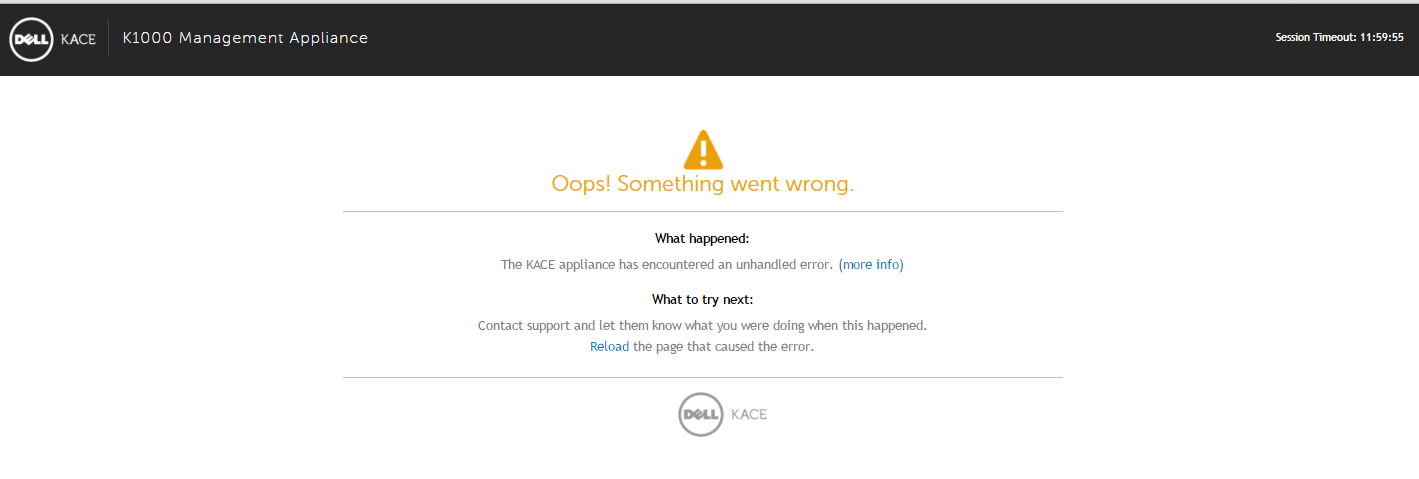
Task: Click the vertical separator beside the header KACE text
Action: tap(108, 39)
